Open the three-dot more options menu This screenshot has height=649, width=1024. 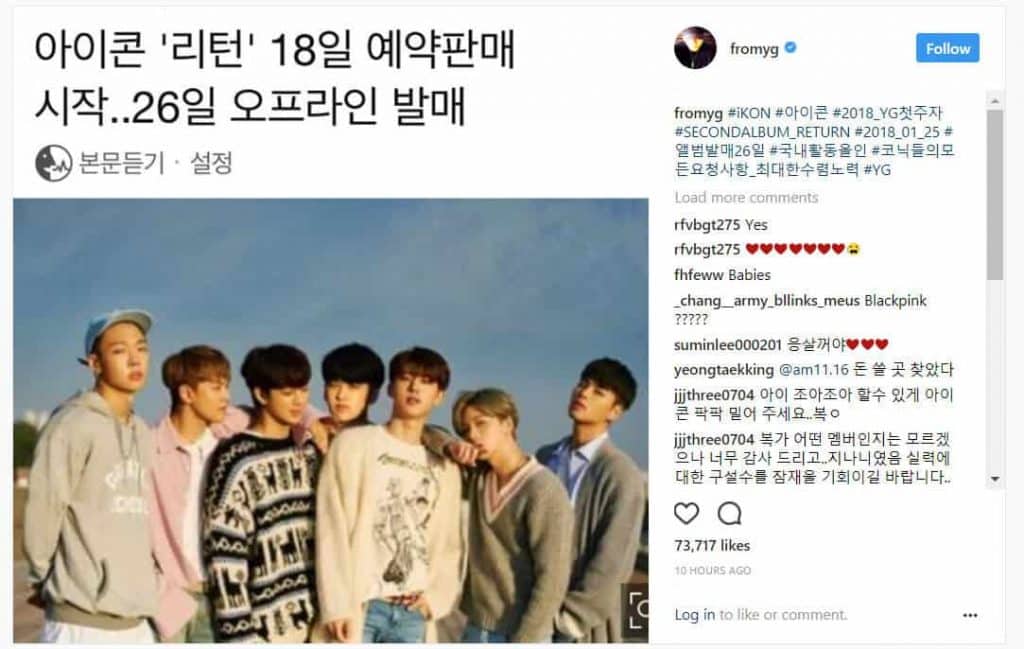point(970,615)
